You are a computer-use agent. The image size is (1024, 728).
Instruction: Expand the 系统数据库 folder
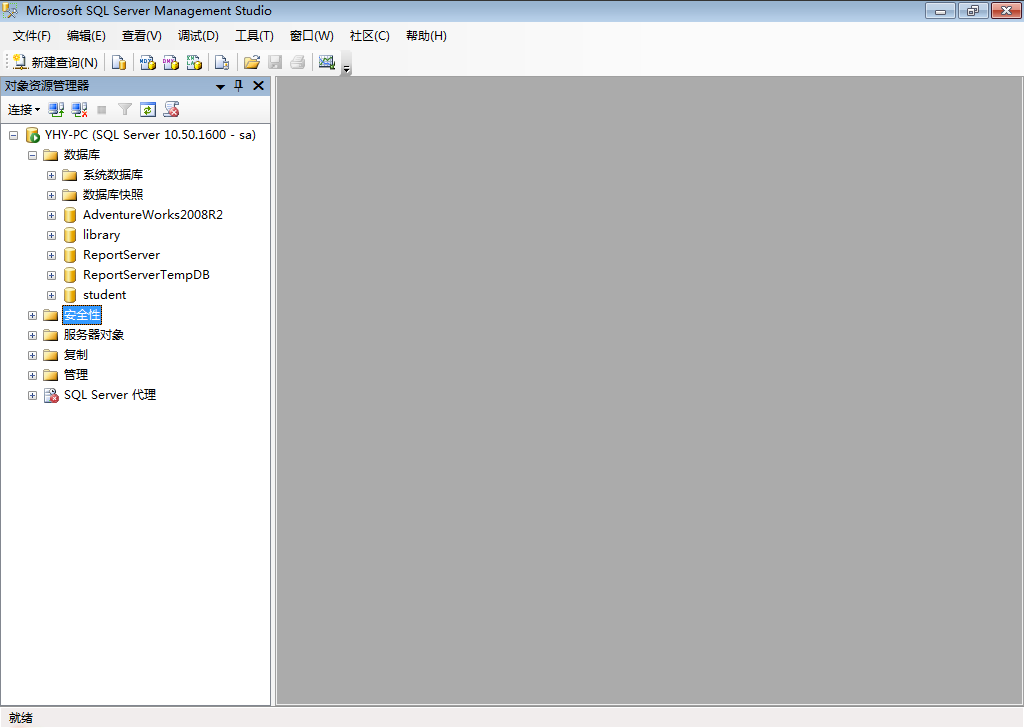(51, 176)
